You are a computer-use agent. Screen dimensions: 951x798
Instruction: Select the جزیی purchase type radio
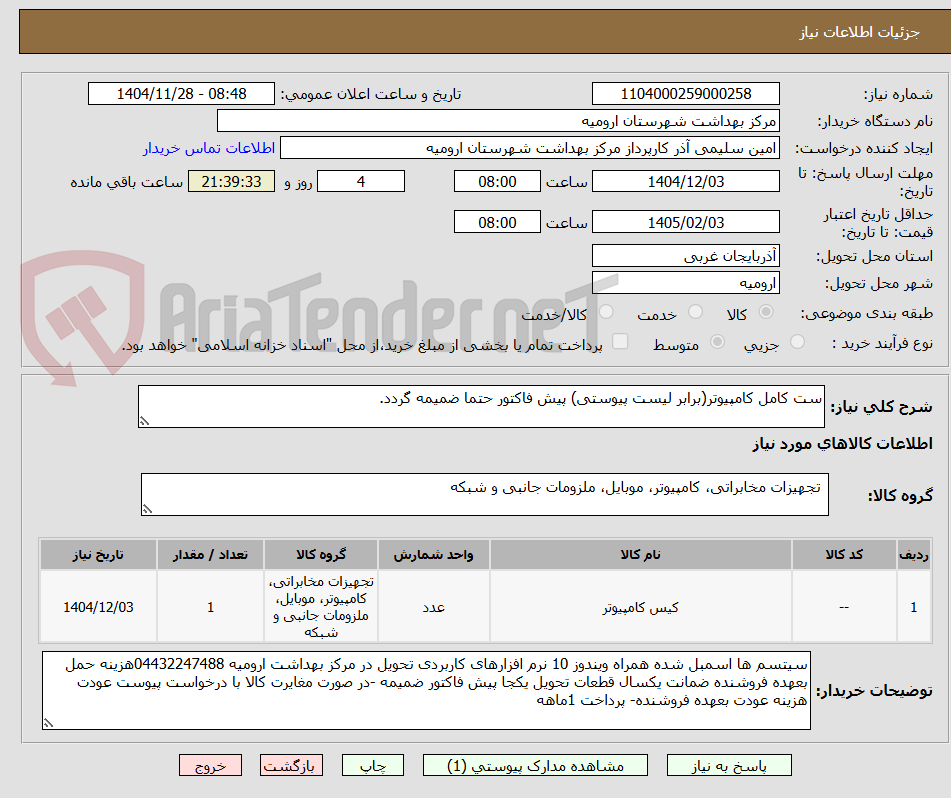tap(798, 342)
